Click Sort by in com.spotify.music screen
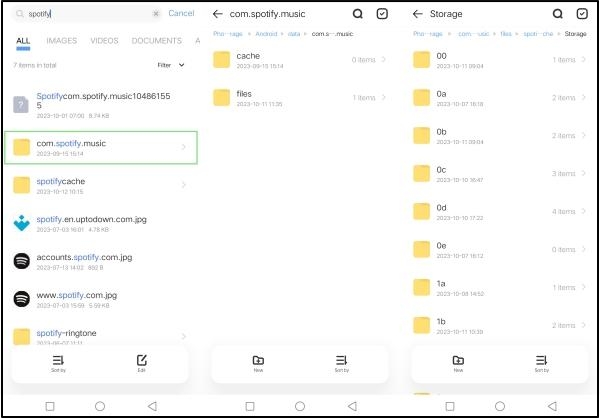Viewport: 600px width, 418px height. 342,364
